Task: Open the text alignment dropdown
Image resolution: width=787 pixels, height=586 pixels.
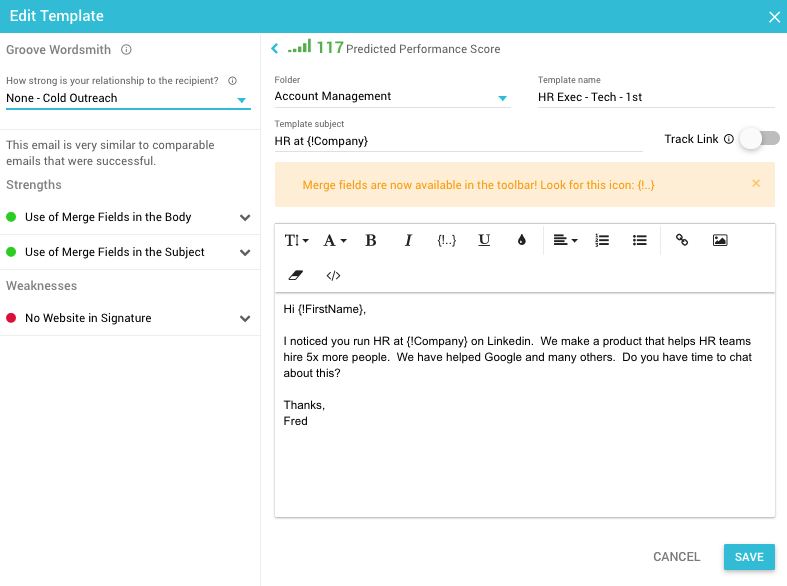Action: pyautogui.click(x=565, y=240)
